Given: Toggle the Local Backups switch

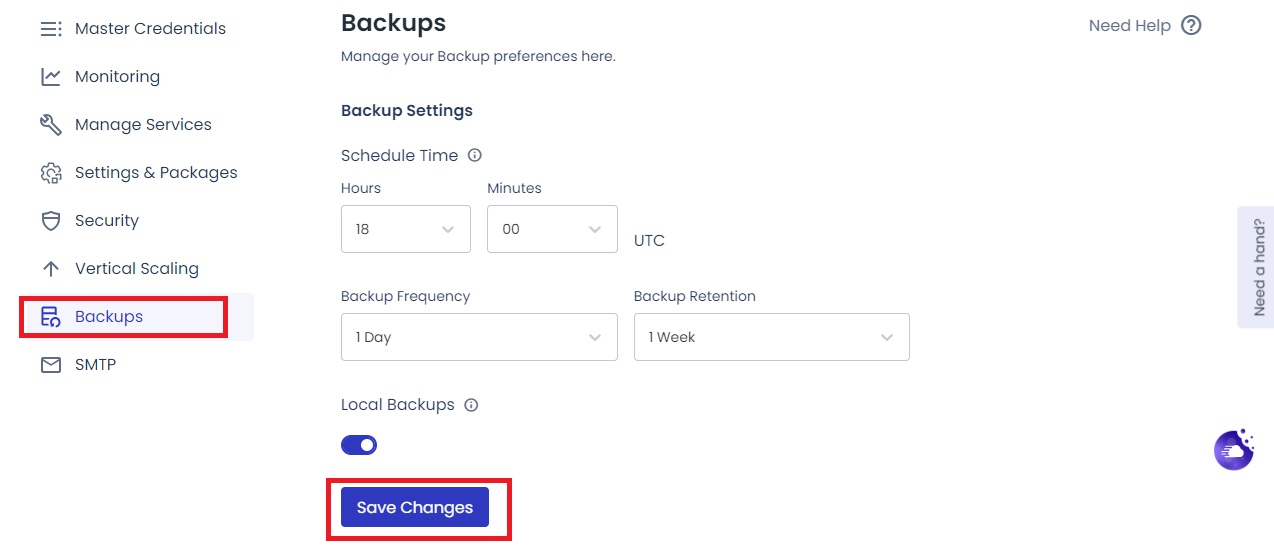Looking at the screenshot, I should point(359,445).
